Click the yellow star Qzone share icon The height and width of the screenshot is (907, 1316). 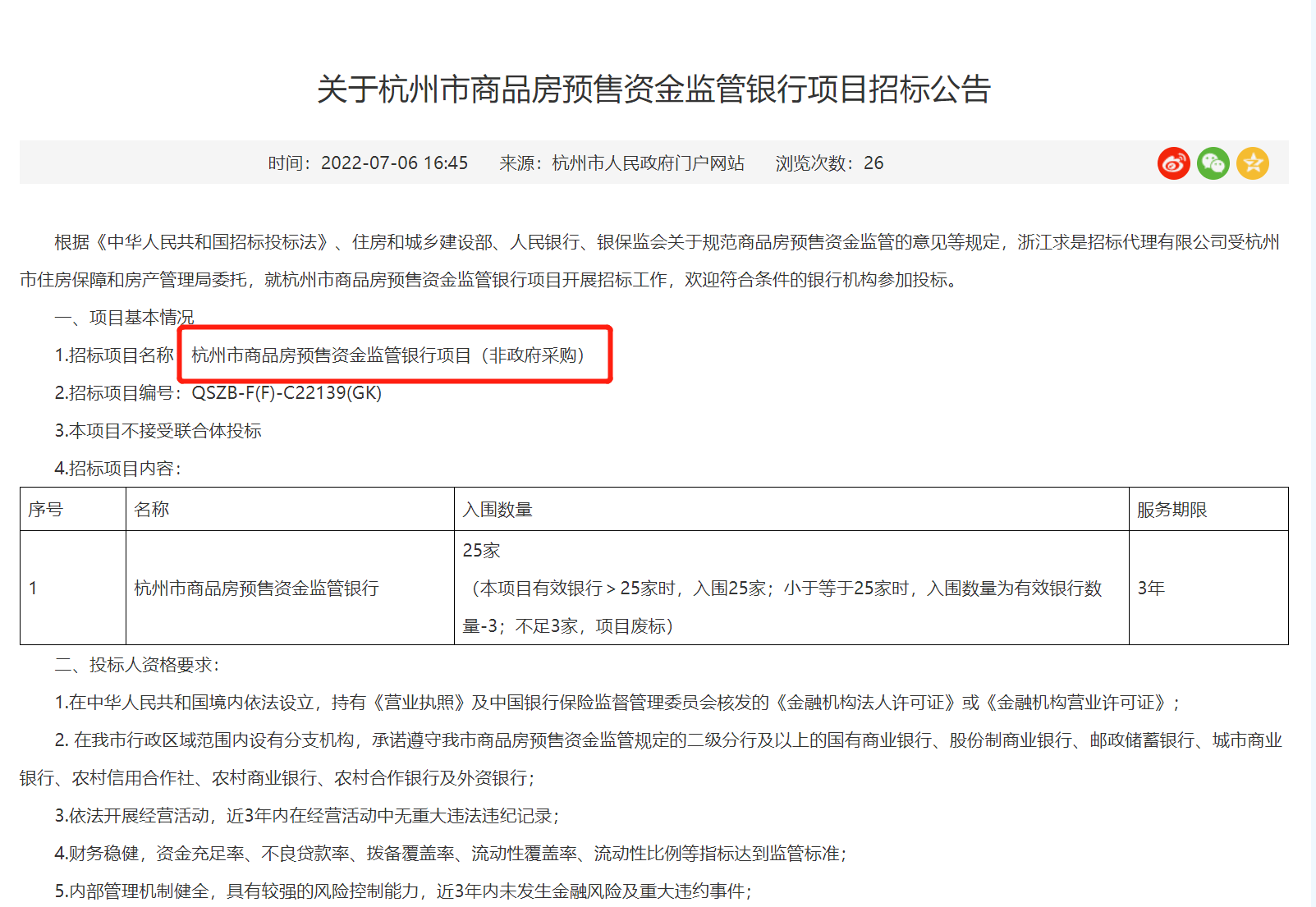pyautogui.click(x=1253, y=163)
